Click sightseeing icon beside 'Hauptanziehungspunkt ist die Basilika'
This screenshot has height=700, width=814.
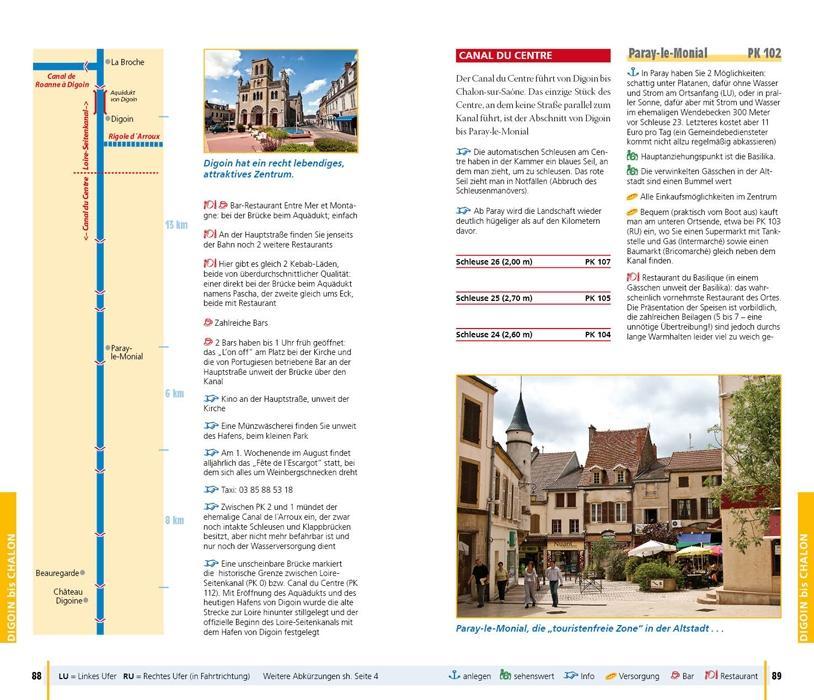(632, 158)
